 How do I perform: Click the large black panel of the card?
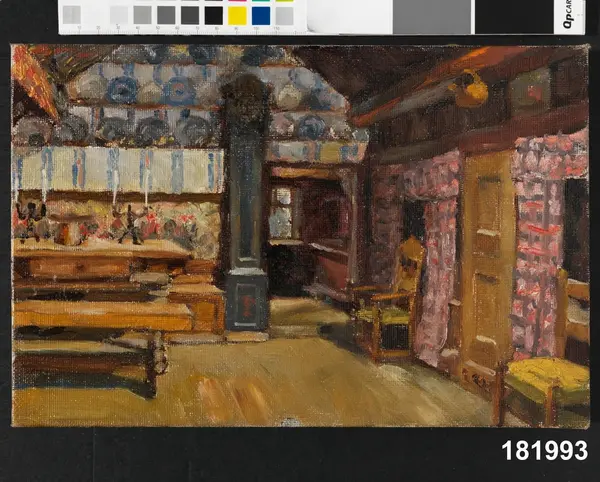514,16
